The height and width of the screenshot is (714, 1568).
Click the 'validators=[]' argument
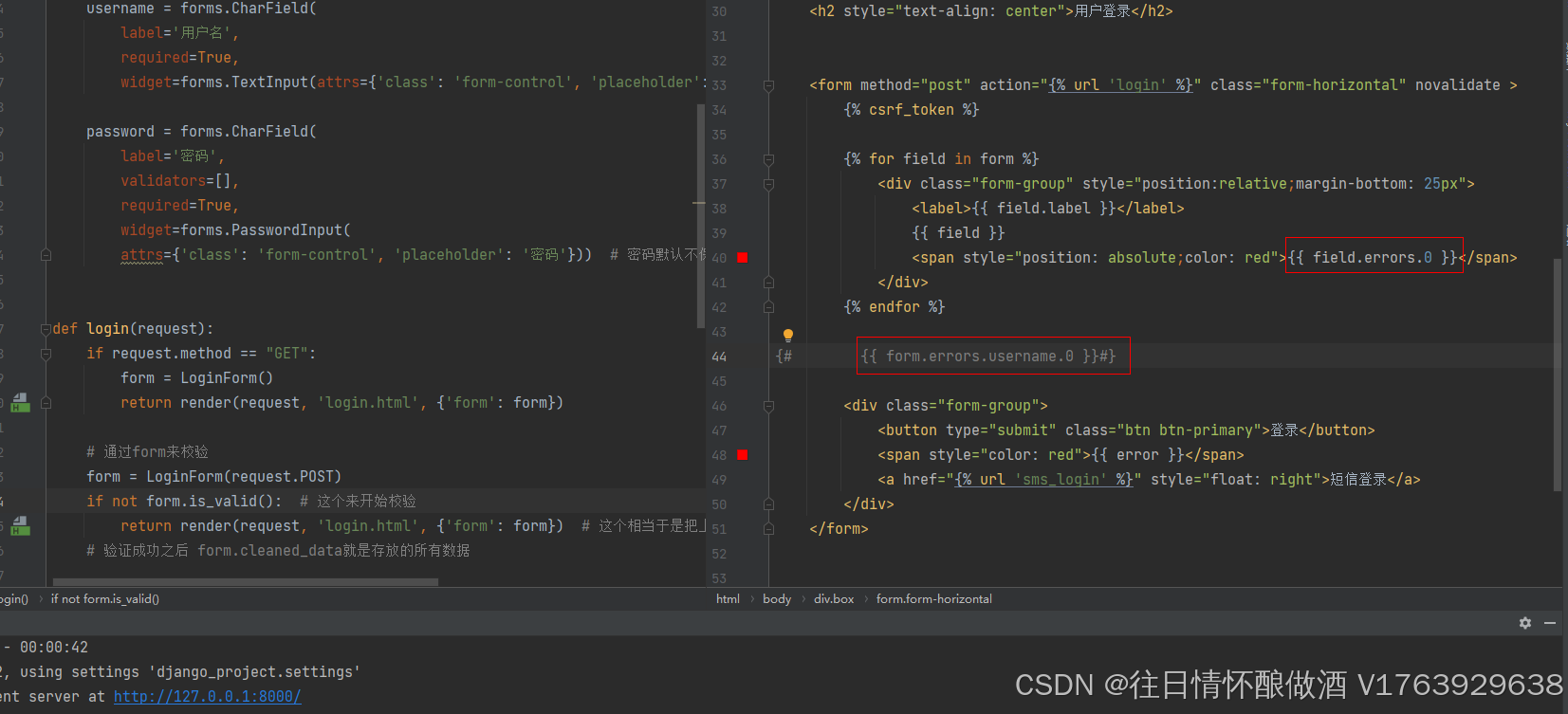(176, 181)
